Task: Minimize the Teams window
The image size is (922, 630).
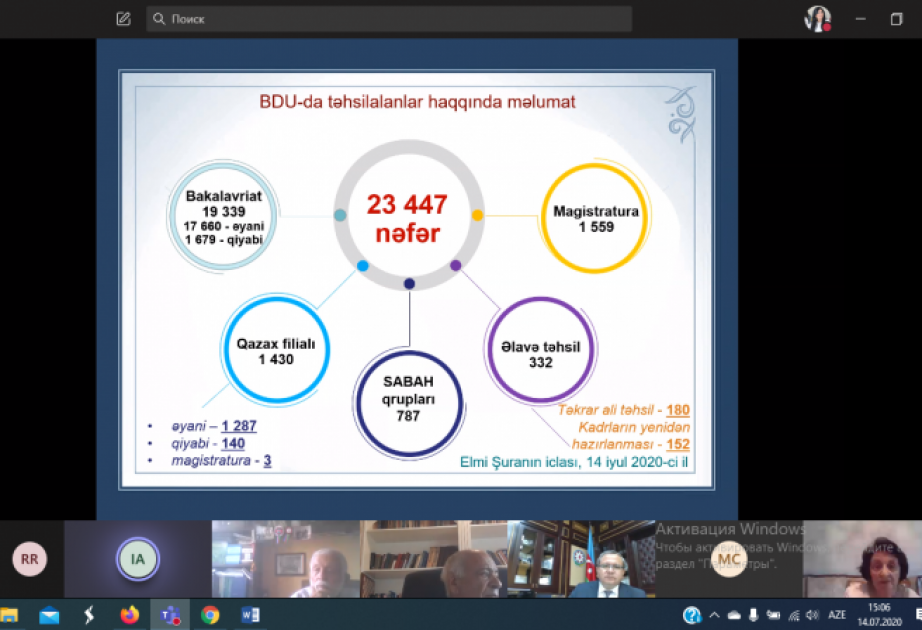Action: coord(860,19)
